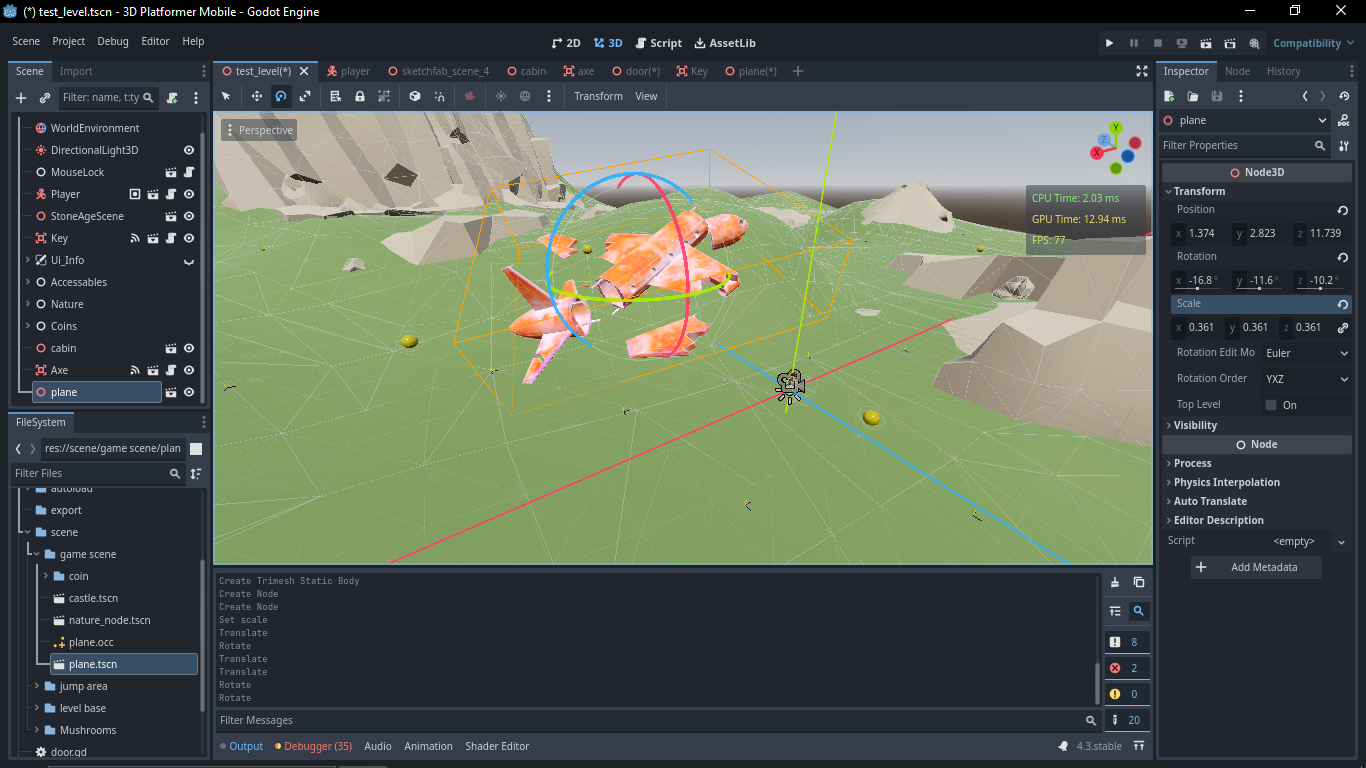Toggle visibility of the cabin node

point(189,348)
